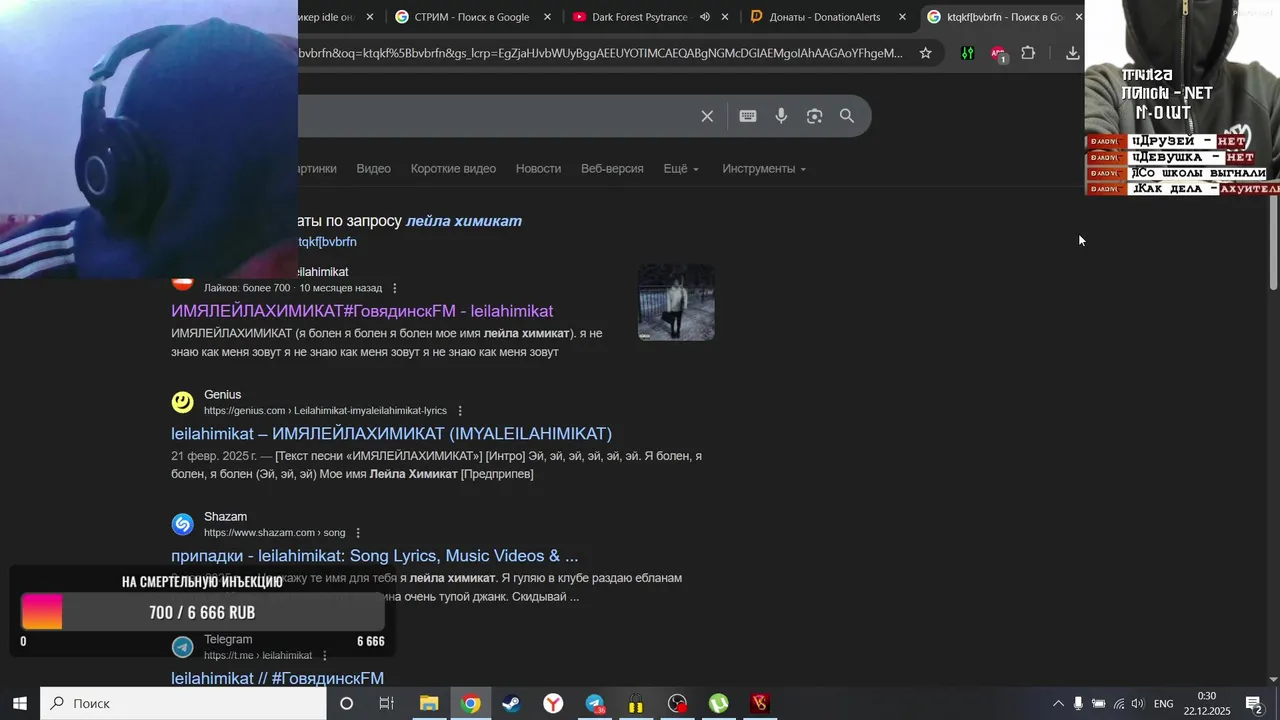This screenshot has width=1280, height=720.
Task: Open Cortana circle in taskbar
Action: (346, 703)
